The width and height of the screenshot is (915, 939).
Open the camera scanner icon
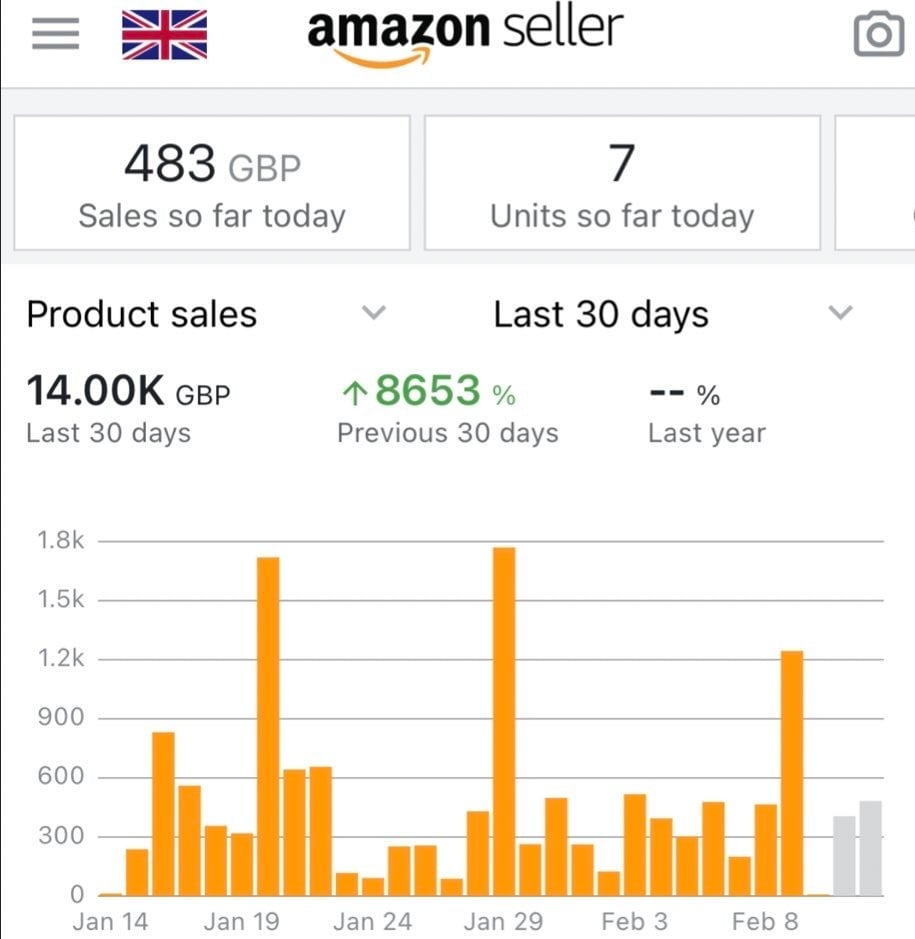(x=878, y=35)
